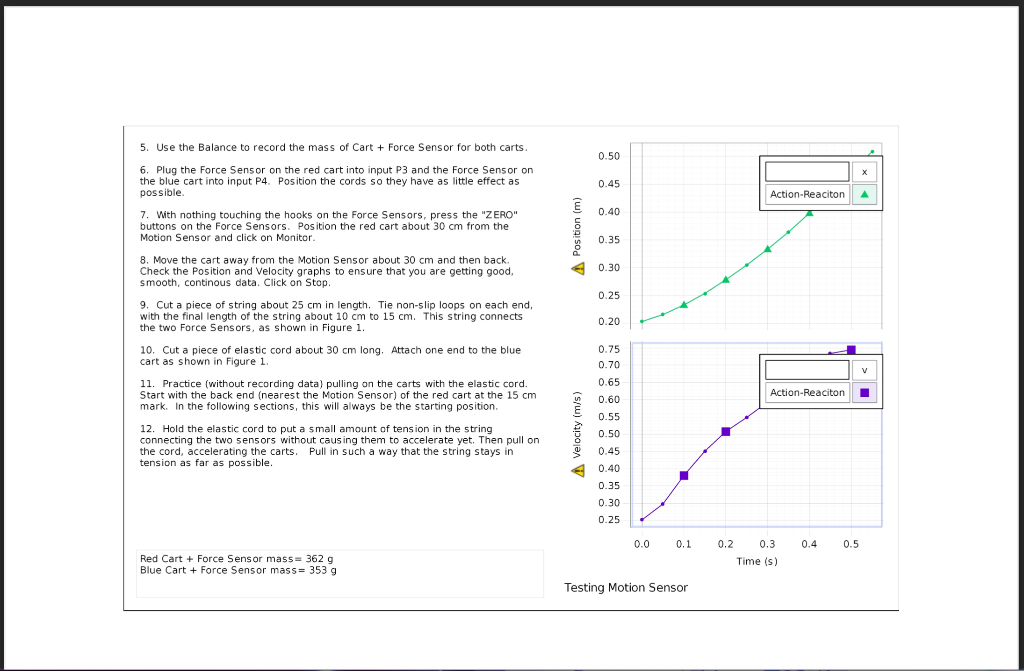Click the warning icon beside Position axis
Screen dimensions: 1024x671
click(x=578, y=269)
